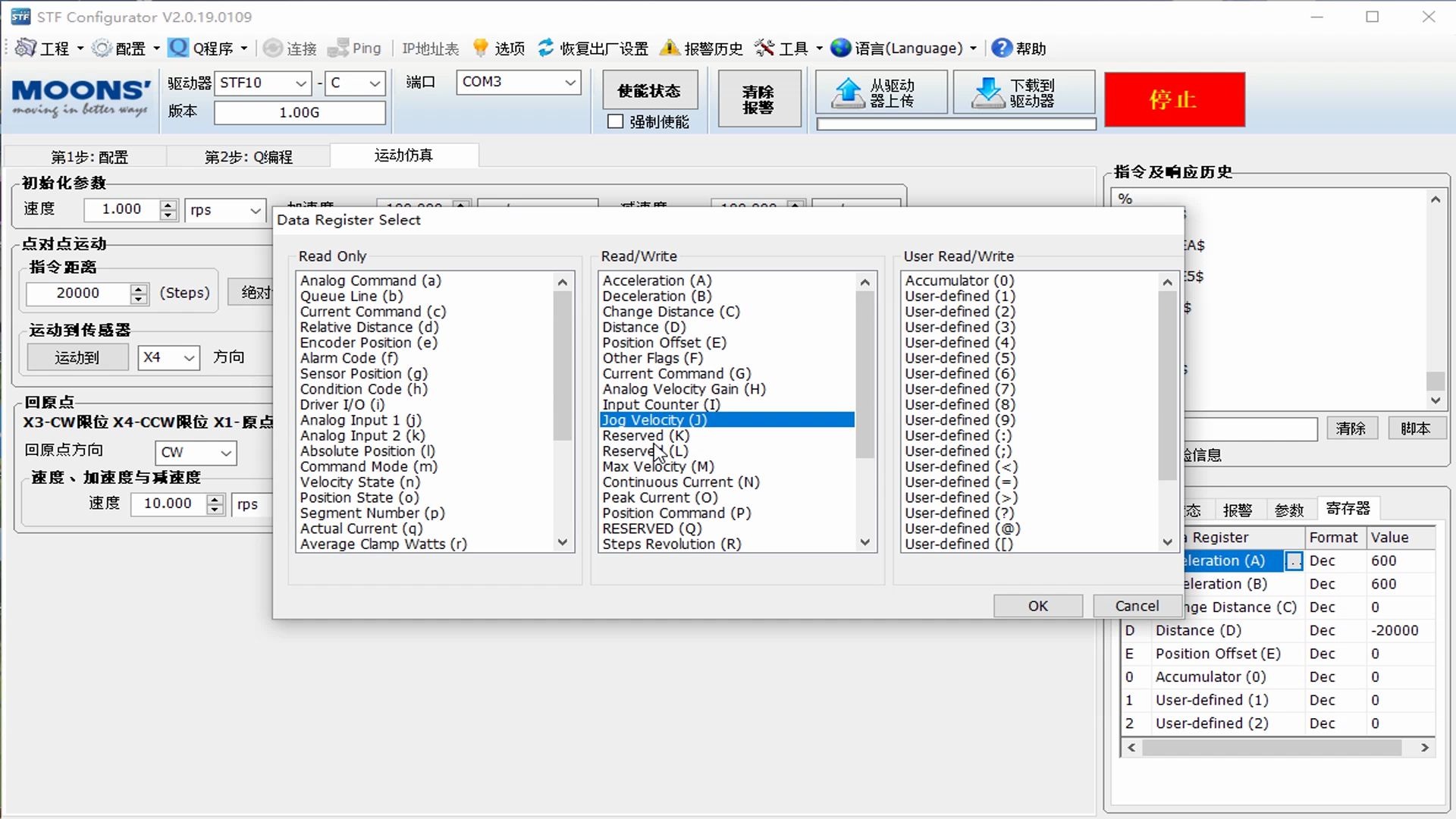Click the MOONS' logo
The height and width of the screenshot is (819, 1456).
click(x=80, y=99)
